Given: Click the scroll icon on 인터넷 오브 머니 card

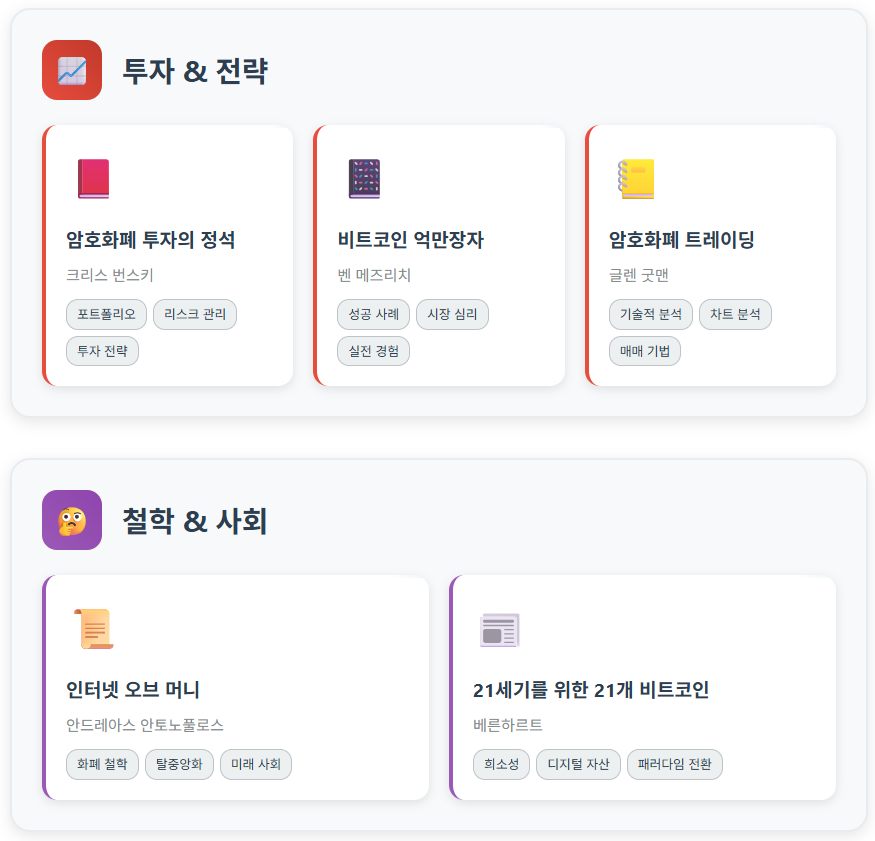Looking at the screenshot, I should pos(95,627).
